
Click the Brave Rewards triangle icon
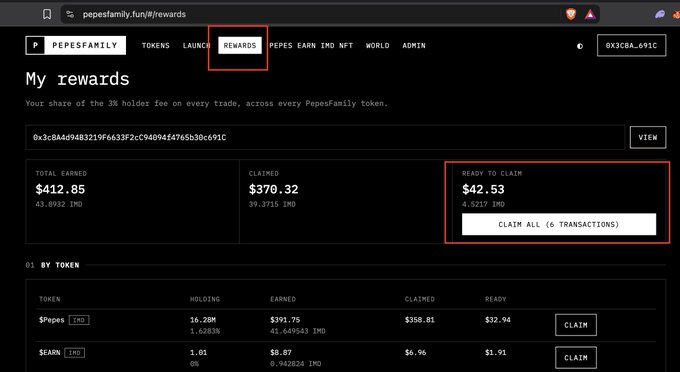pyautogui.click(x=590, y=14)
